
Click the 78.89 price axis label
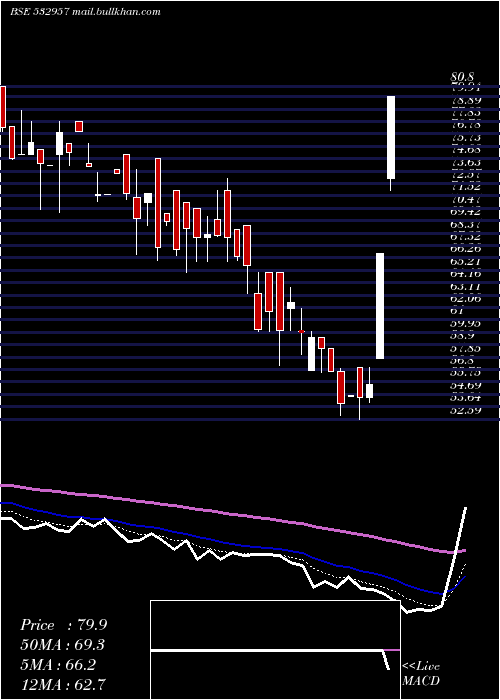point(466,101)
